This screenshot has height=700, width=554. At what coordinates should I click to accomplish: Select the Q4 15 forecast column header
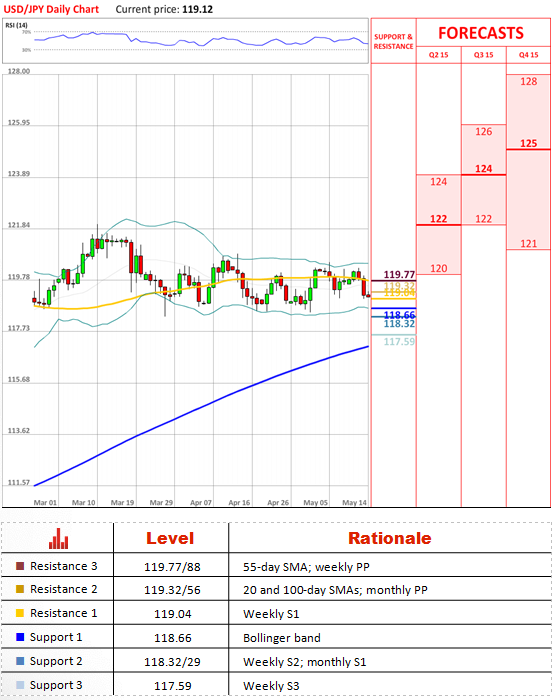[x=529, y=55]
